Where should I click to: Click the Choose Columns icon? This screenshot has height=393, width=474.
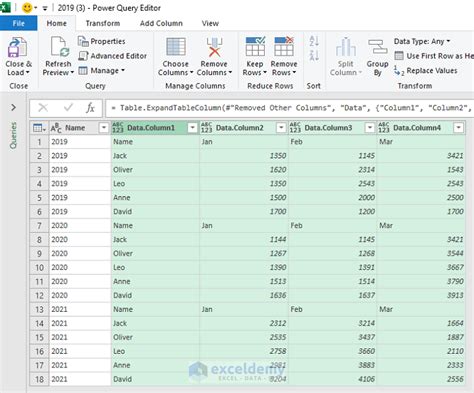click(x=176, y=47)
